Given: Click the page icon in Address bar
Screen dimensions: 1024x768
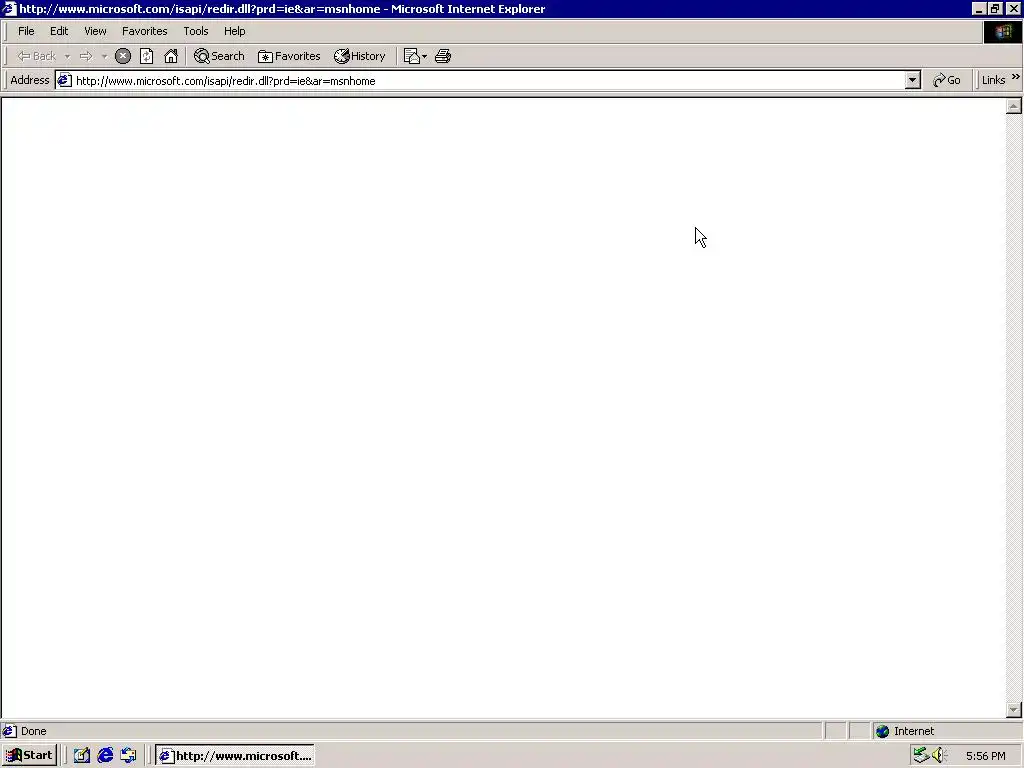Looking at the screenshot, I should coord(64,80).
